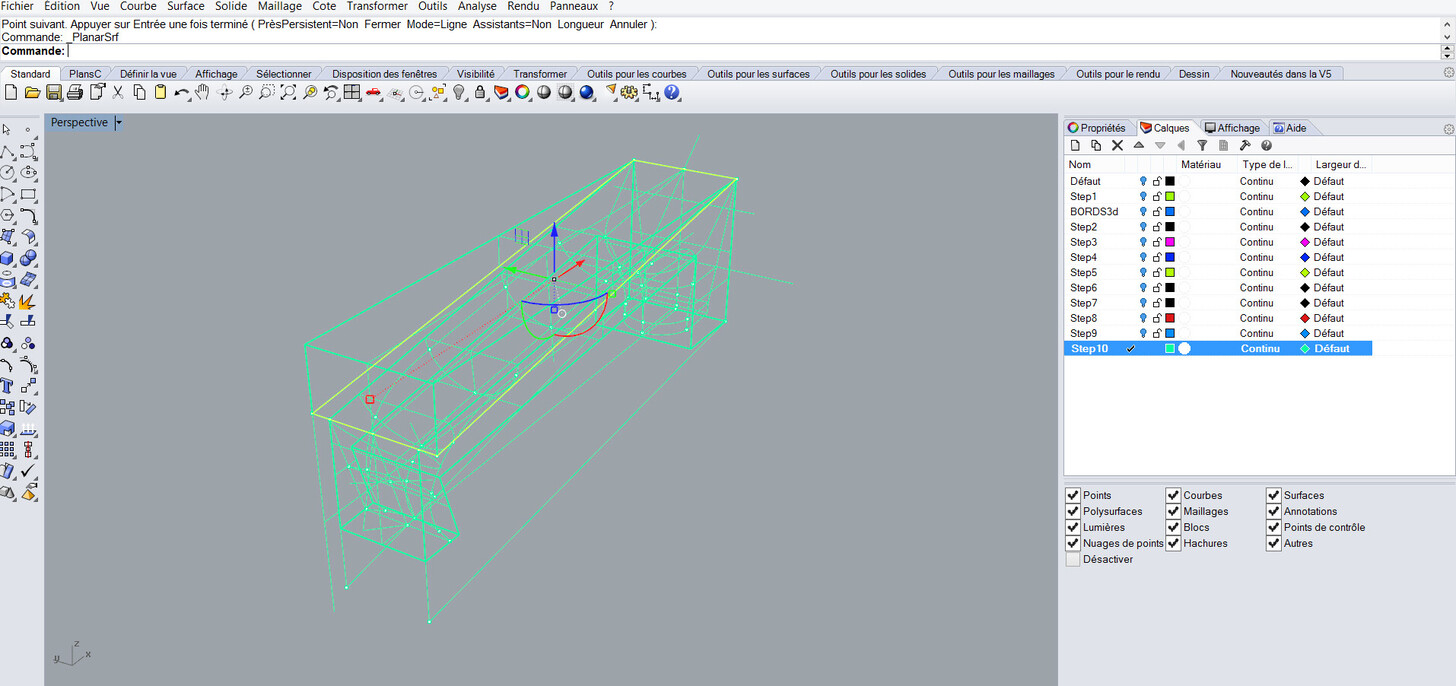Screen dimensions: 1456x686
Task: Click the Matériau column header
Action: [x=1201, y=164]
